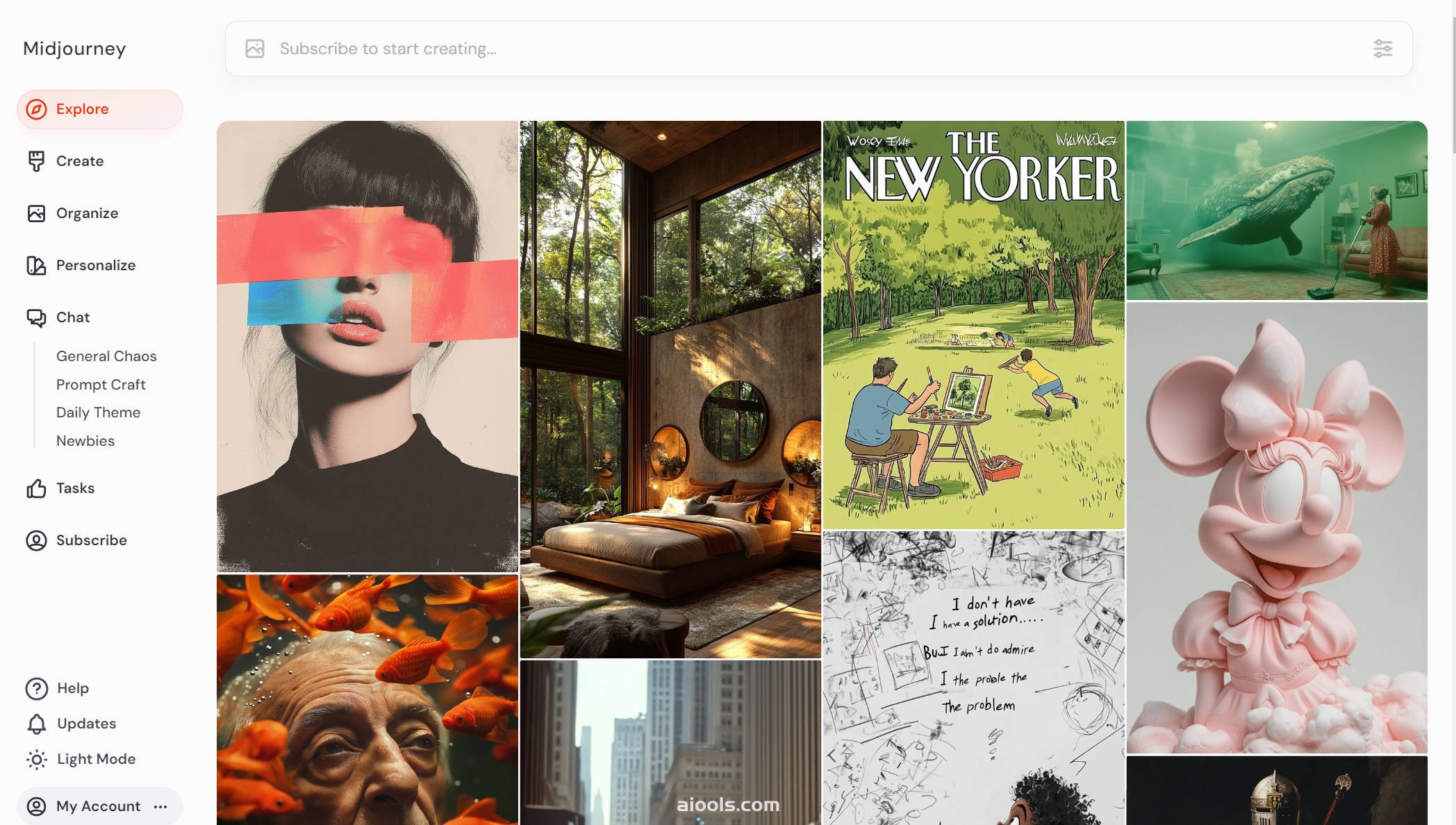Open the New Yorker cover illustration
Image resolution: width=1456 pixels, height=825 pixels.
tap(973, 325)
